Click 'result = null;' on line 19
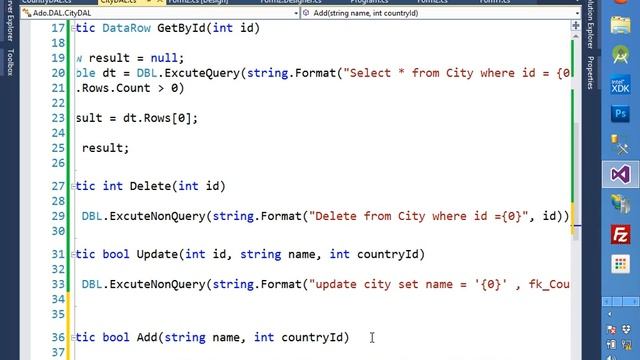 click(136, 58)
